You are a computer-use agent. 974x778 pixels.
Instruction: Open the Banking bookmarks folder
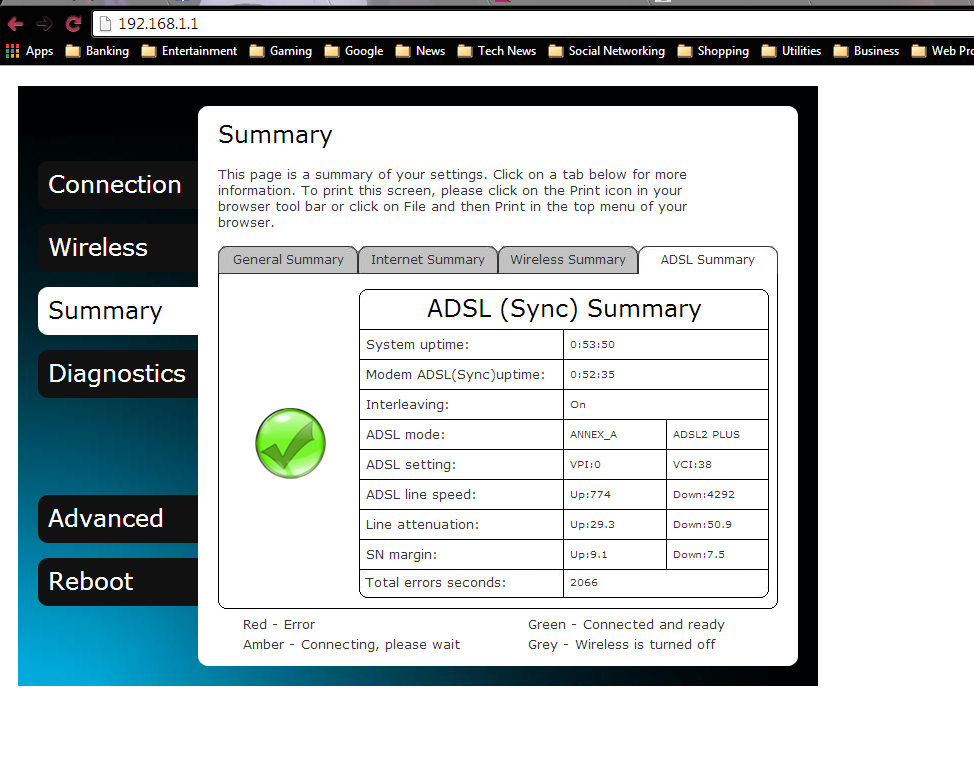coord(97,51)
